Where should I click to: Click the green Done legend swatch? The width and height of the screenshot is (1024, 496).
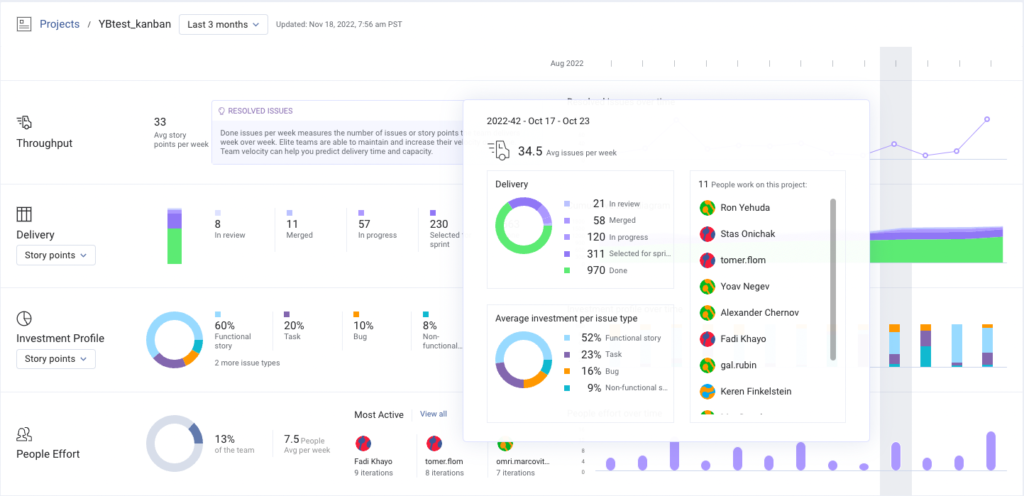coord(566,270)
